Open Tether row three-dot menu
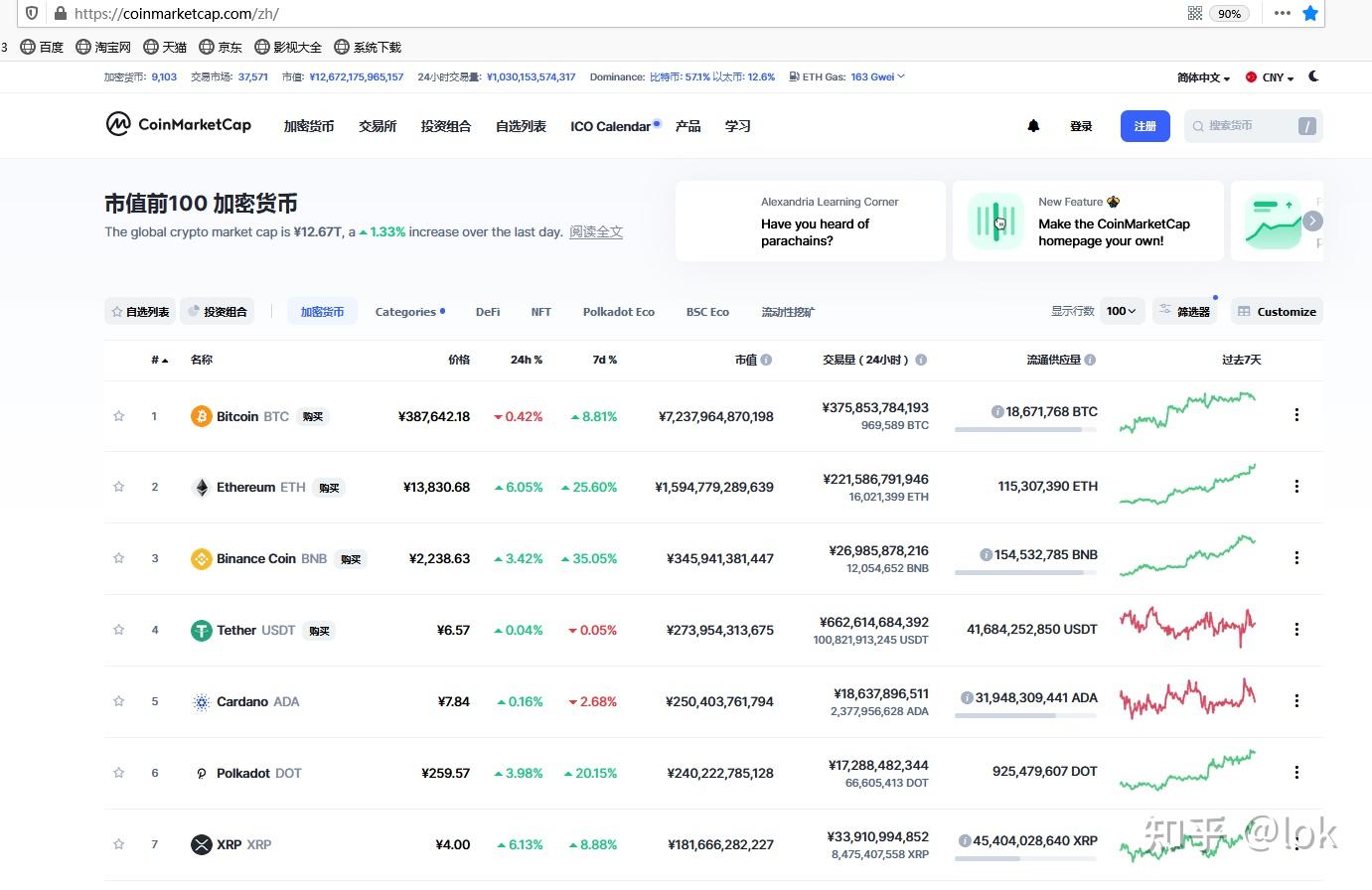Viewport: 1372px width, 890px height. point(1296,630)
